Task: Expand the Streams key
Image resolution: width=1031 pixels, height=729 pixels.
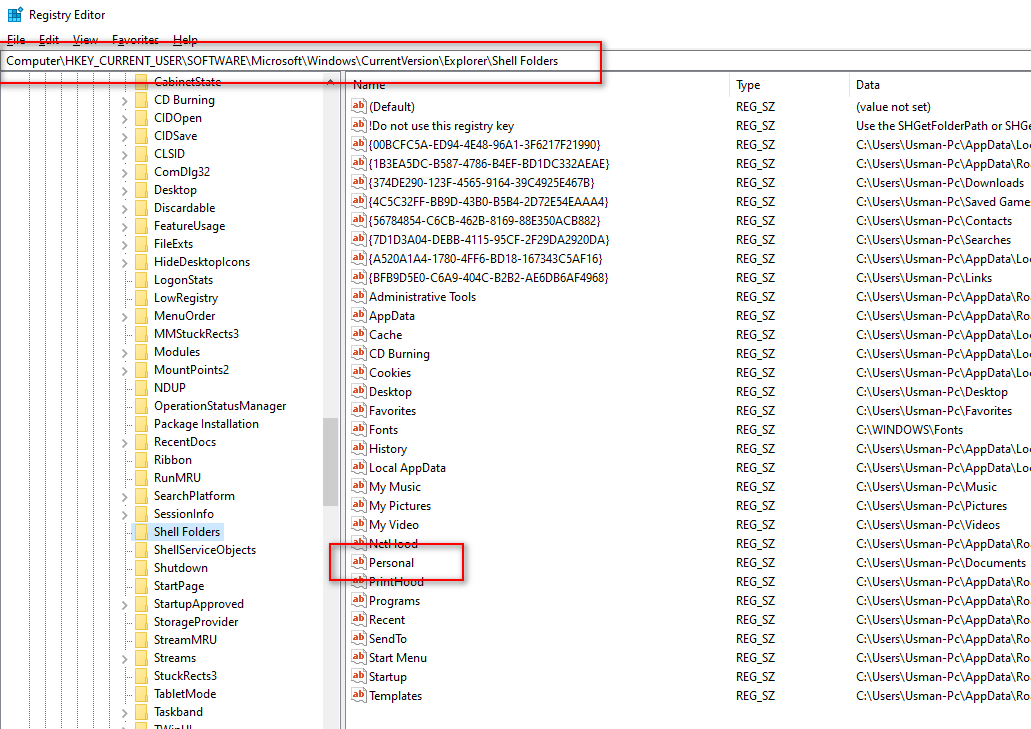Action: pyautogui.click(x=125, y=659)
